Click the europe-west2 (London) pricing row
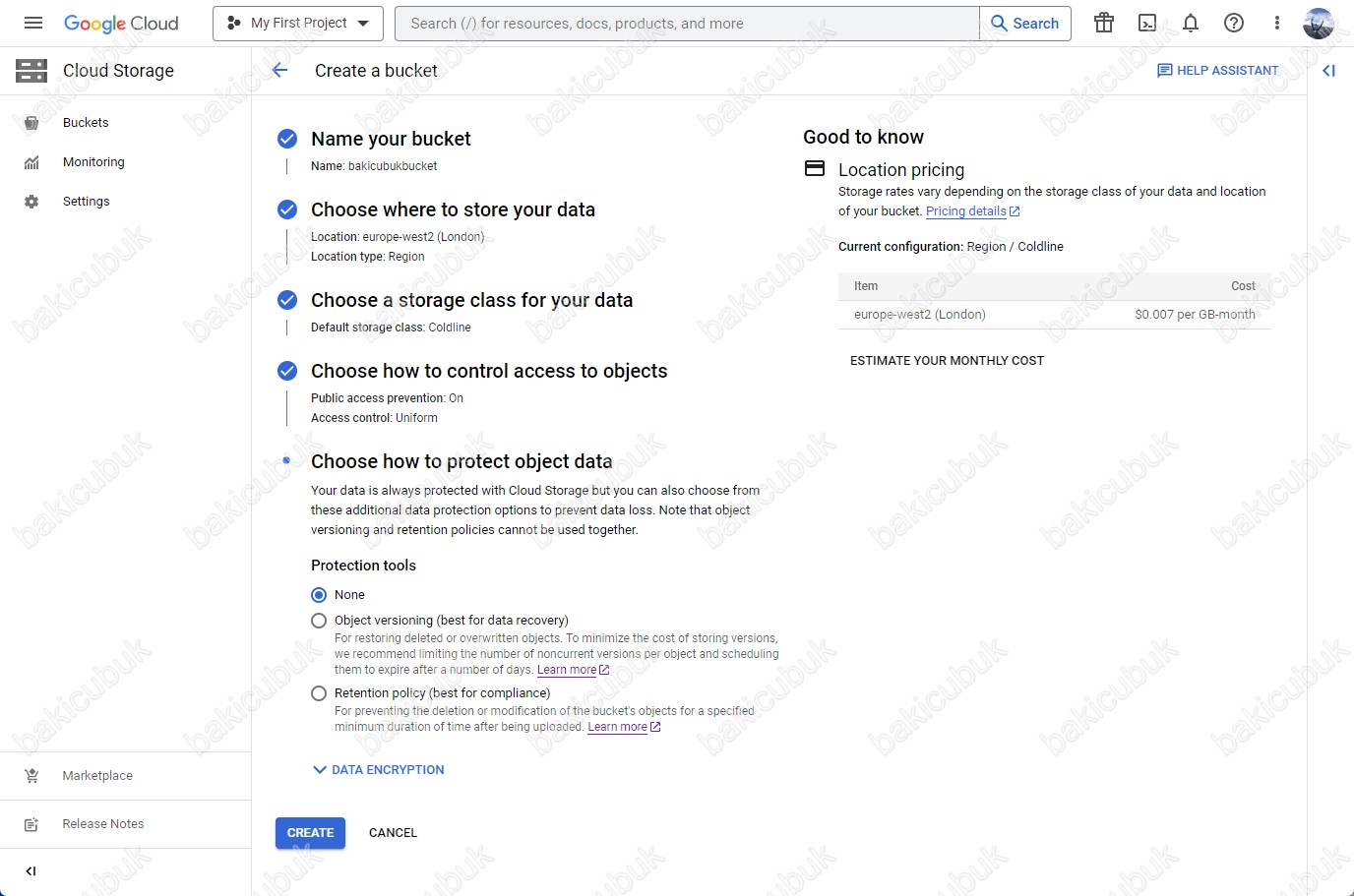 point(1055,315)
